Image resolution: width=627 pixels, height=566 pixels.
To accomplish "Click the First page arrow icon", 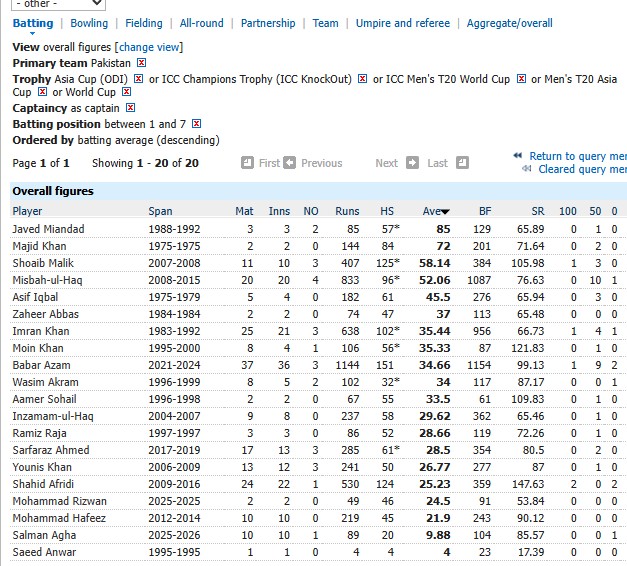I will tap(247, 163).
